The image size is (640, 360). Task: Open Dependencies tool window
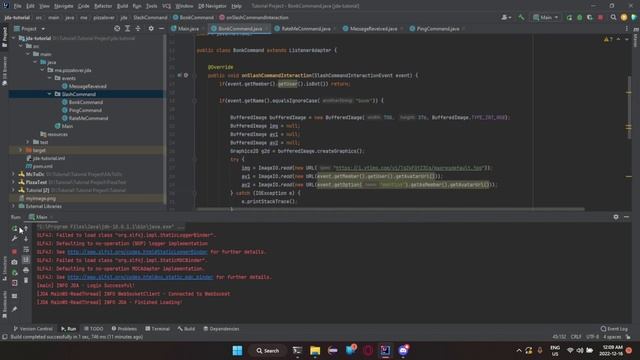tap(221, 329)
